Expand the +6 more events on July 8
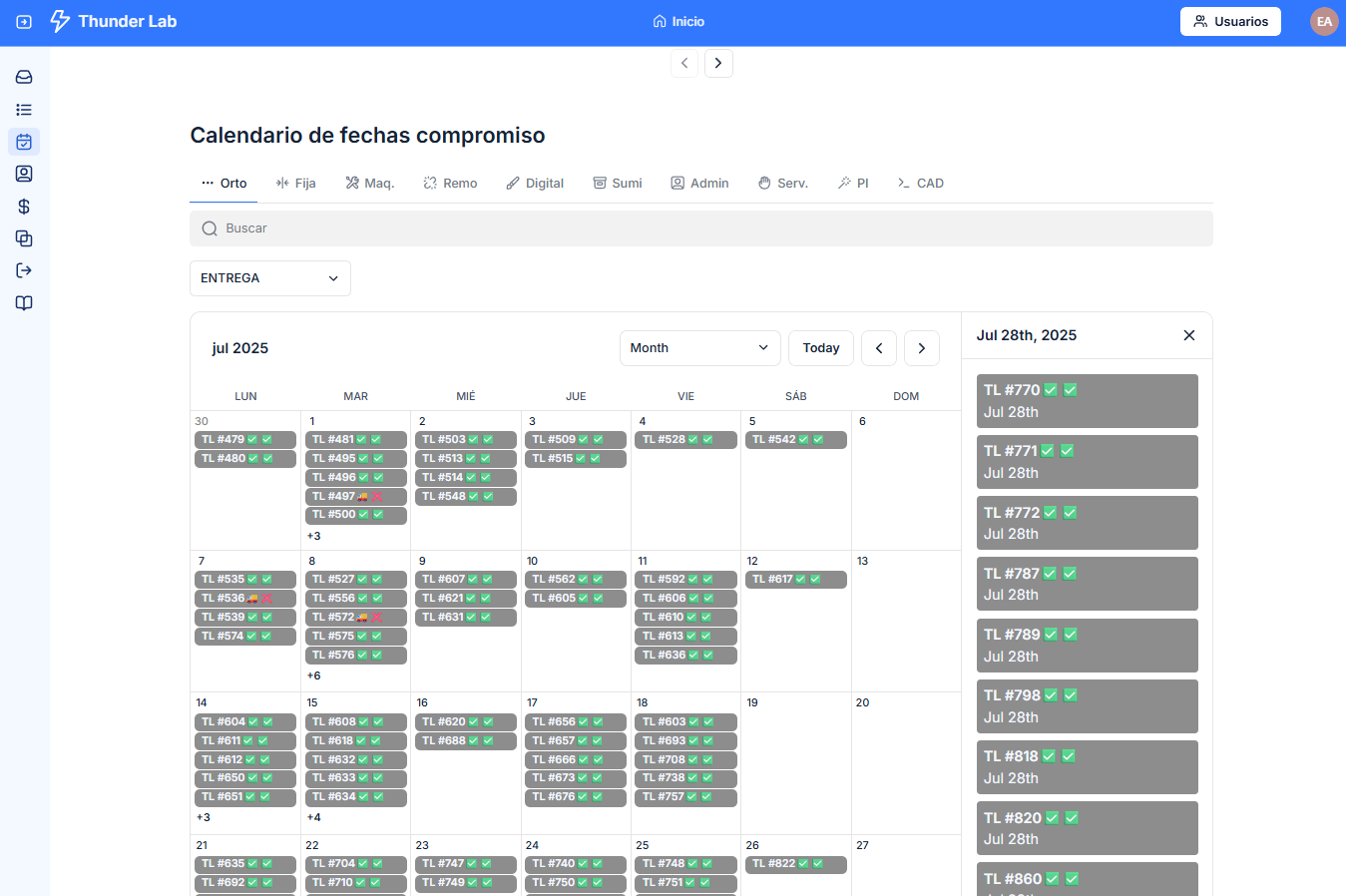The height and width of the screenshot is (896, 1346). (x=313, y=675)
